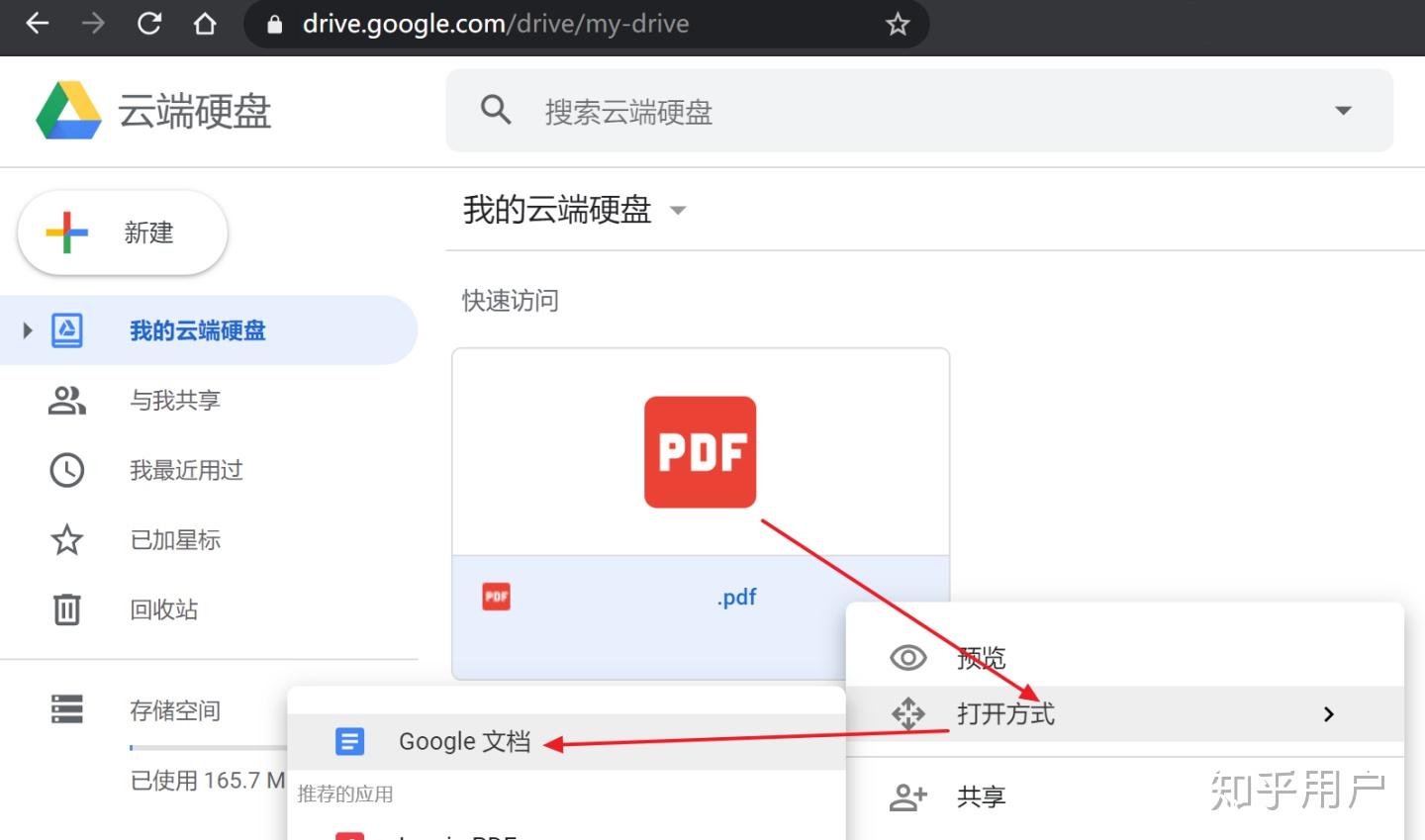Click the 共享 add-person icon
Viewport: 1425px width, 840px height.
point(908,796)
